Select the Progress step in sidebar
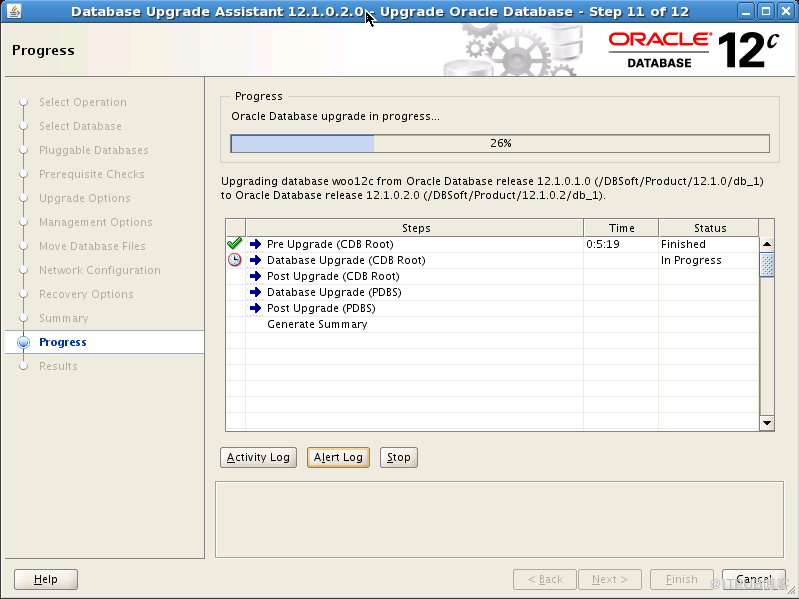Screen dimensions: 799x599 (x=63, y=342)
